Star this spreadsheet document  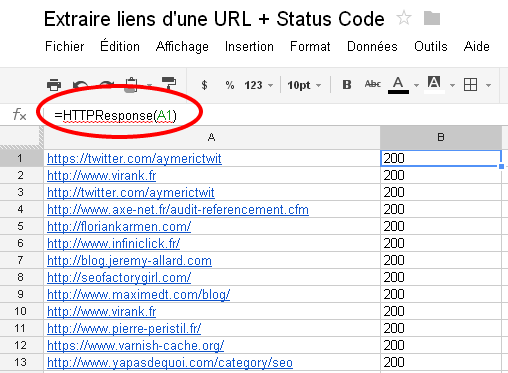pyautogui.click(x=404, y=18)
